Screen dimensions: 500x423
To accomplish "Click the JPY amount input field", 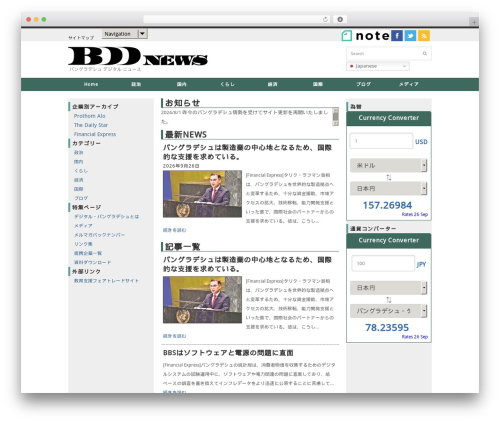I will tap(383, 263).
